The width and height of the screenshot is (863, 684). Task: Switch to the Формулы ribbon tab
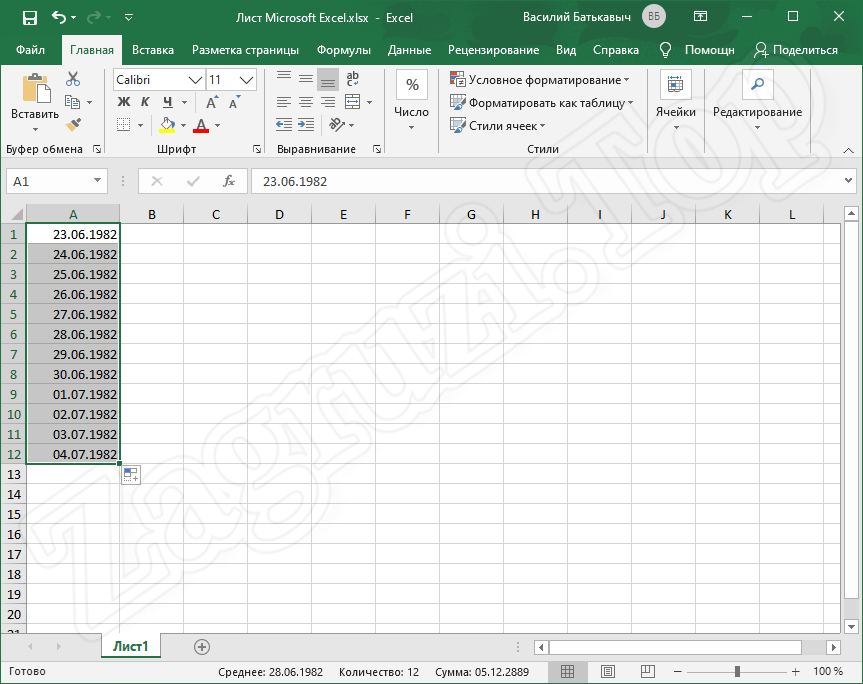[x=343, y=50]
